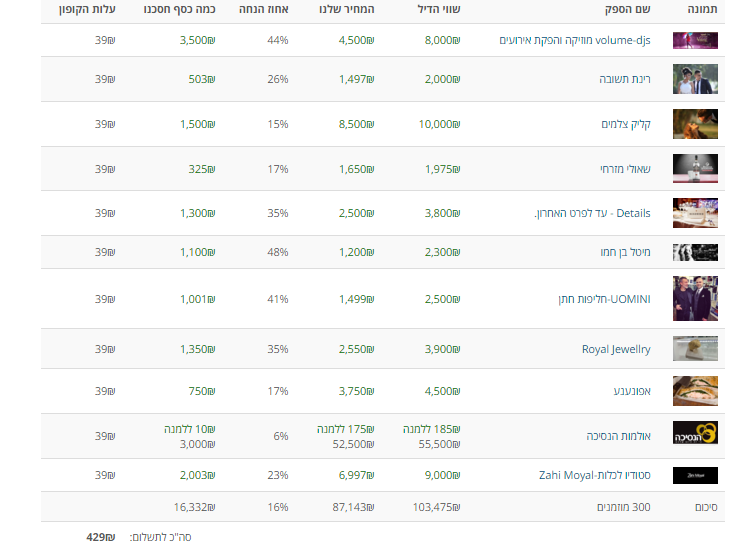
Task: Select the 6% discount cell
Action: 280,436
